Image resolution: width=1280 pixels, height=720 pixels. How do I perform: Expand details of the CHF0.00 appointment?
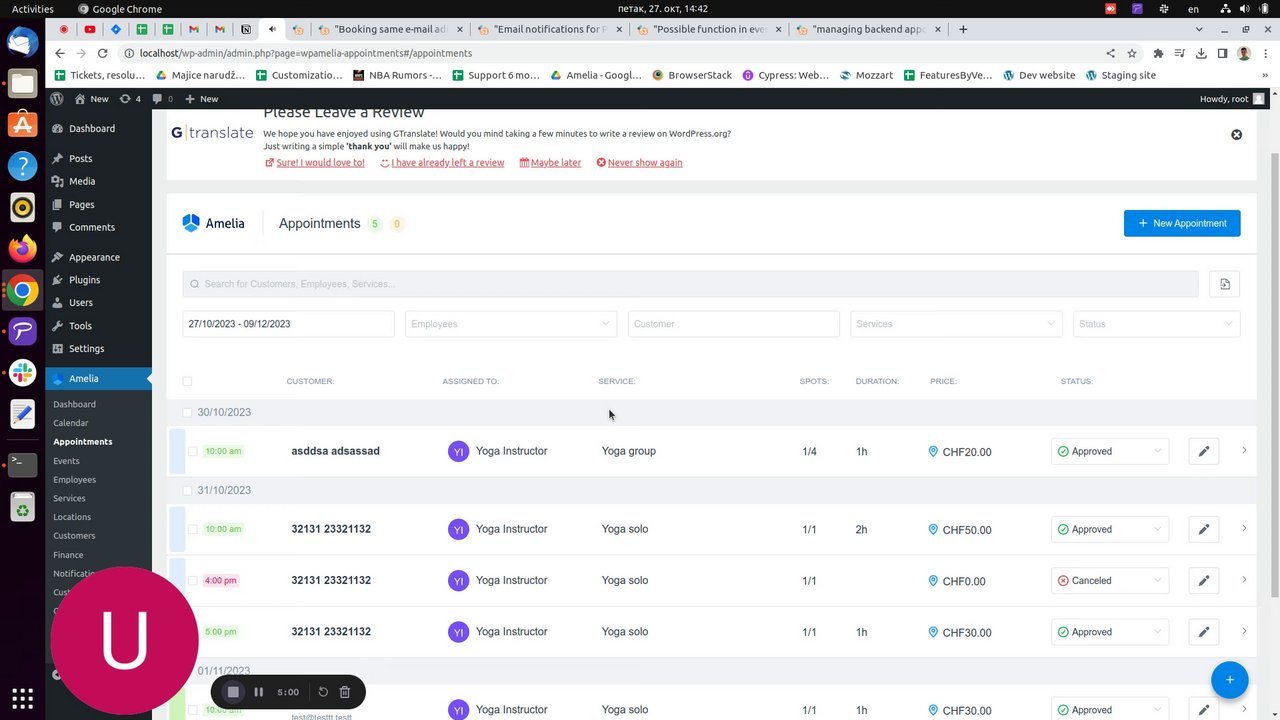click(x=1244, y=580)
